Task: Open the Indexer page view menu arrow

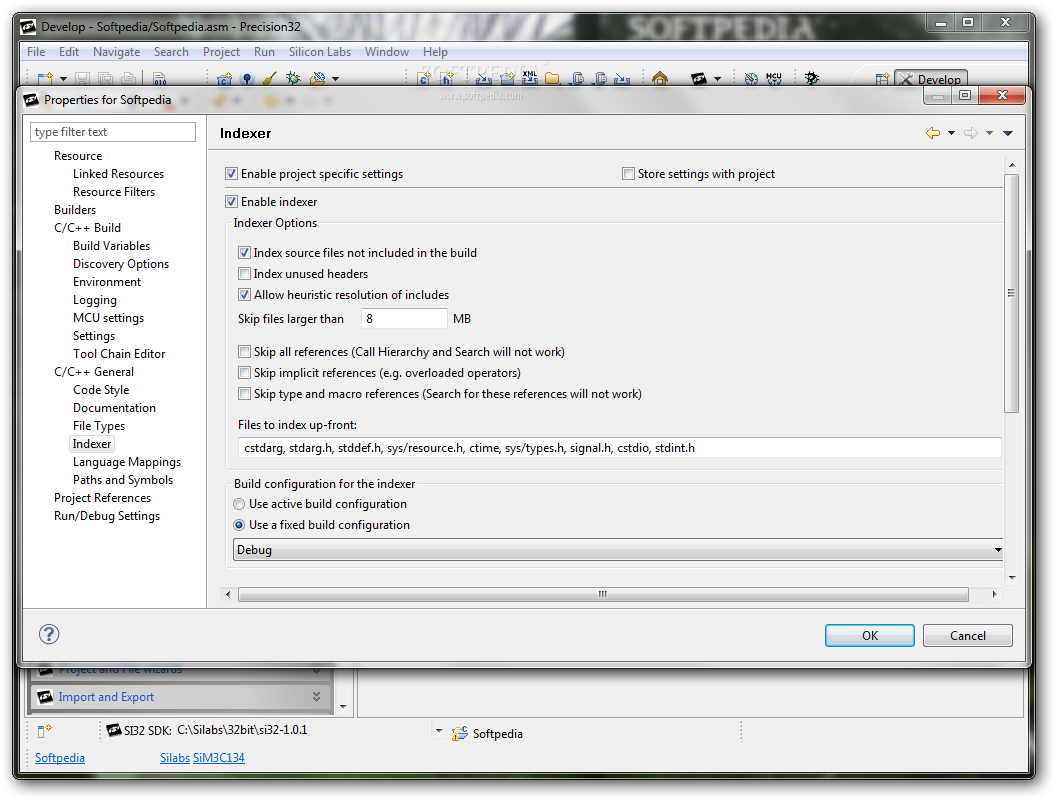Action: 1008,133
